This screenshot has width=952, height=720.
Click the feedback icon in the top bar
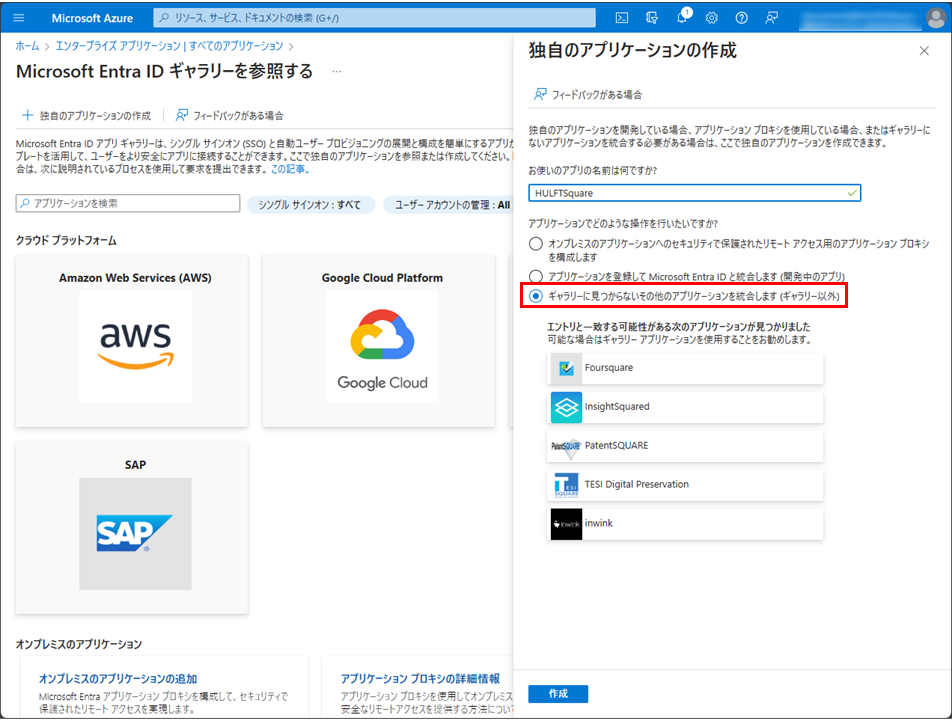point(771,17)
